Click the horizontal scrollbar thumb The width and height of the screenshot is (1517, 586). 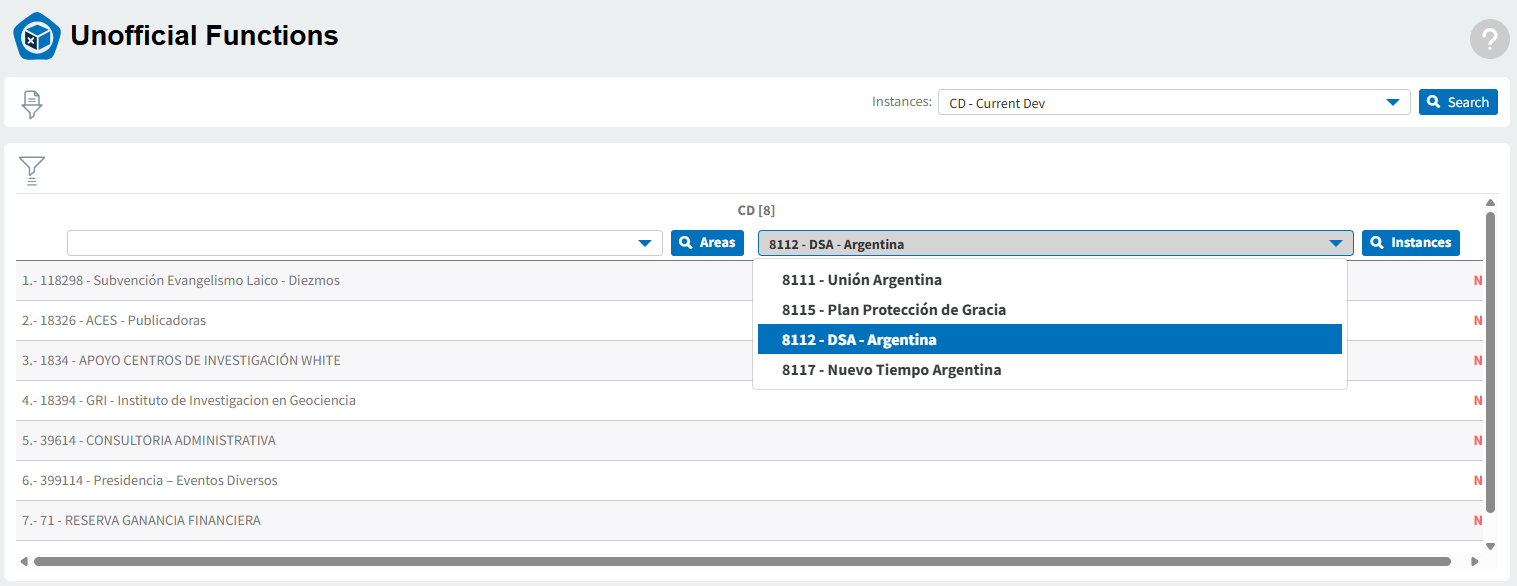(x=742, y=561)
